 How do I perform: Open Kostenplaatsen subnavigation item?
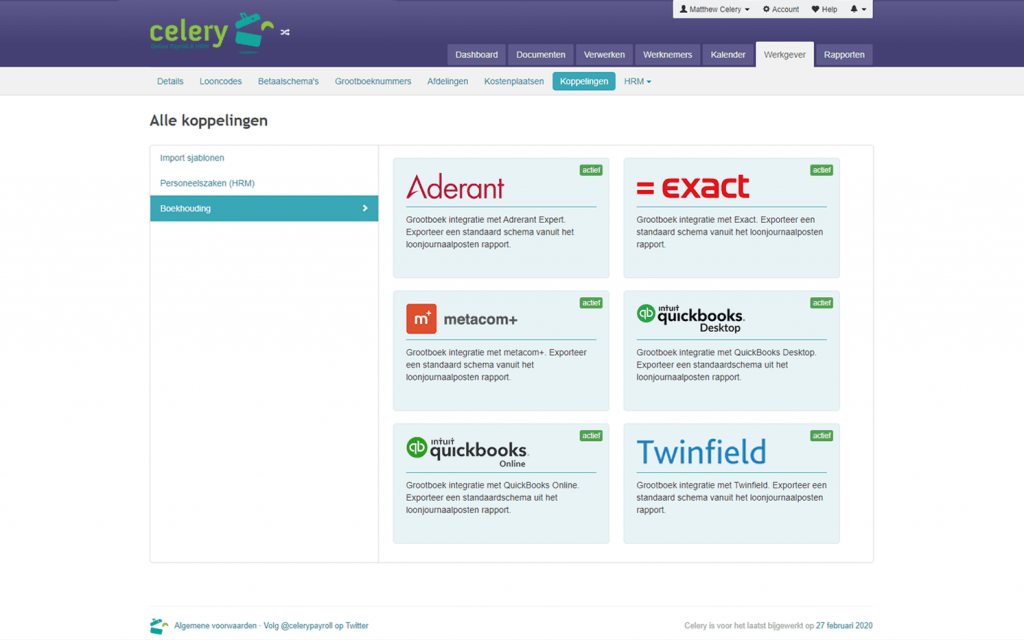[x=514, y=82]
